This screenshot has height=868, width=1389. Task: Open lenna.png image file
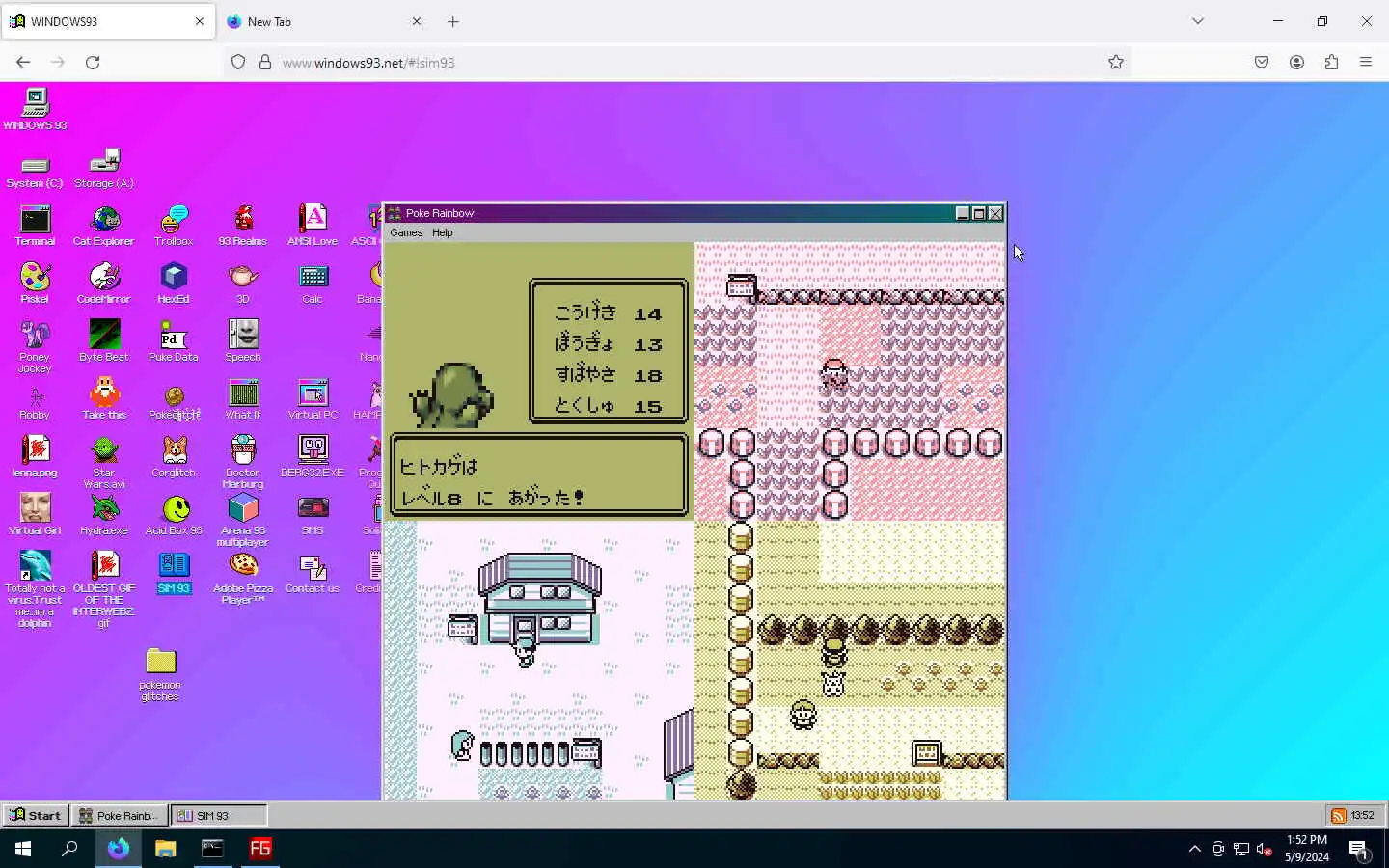point(35,458)
